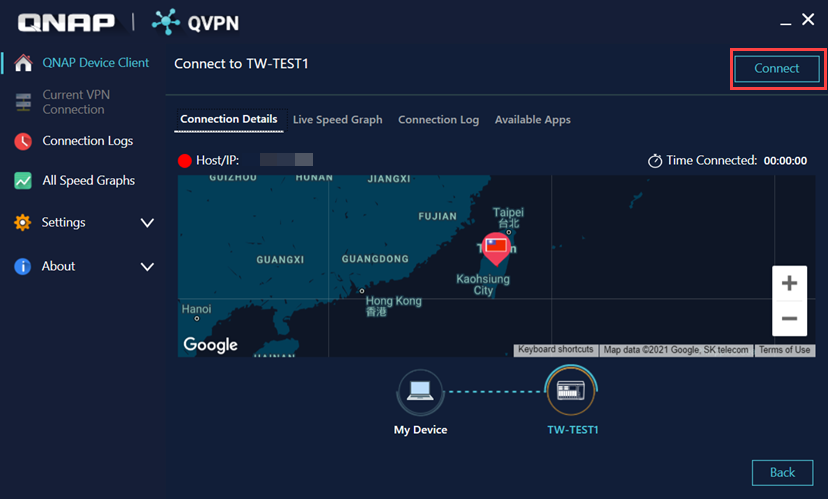This screenshot has height=499, width=828.
Task: Click the Time Connected stopwatch icon
Action: pyautogui.click(x=655, y=161)
